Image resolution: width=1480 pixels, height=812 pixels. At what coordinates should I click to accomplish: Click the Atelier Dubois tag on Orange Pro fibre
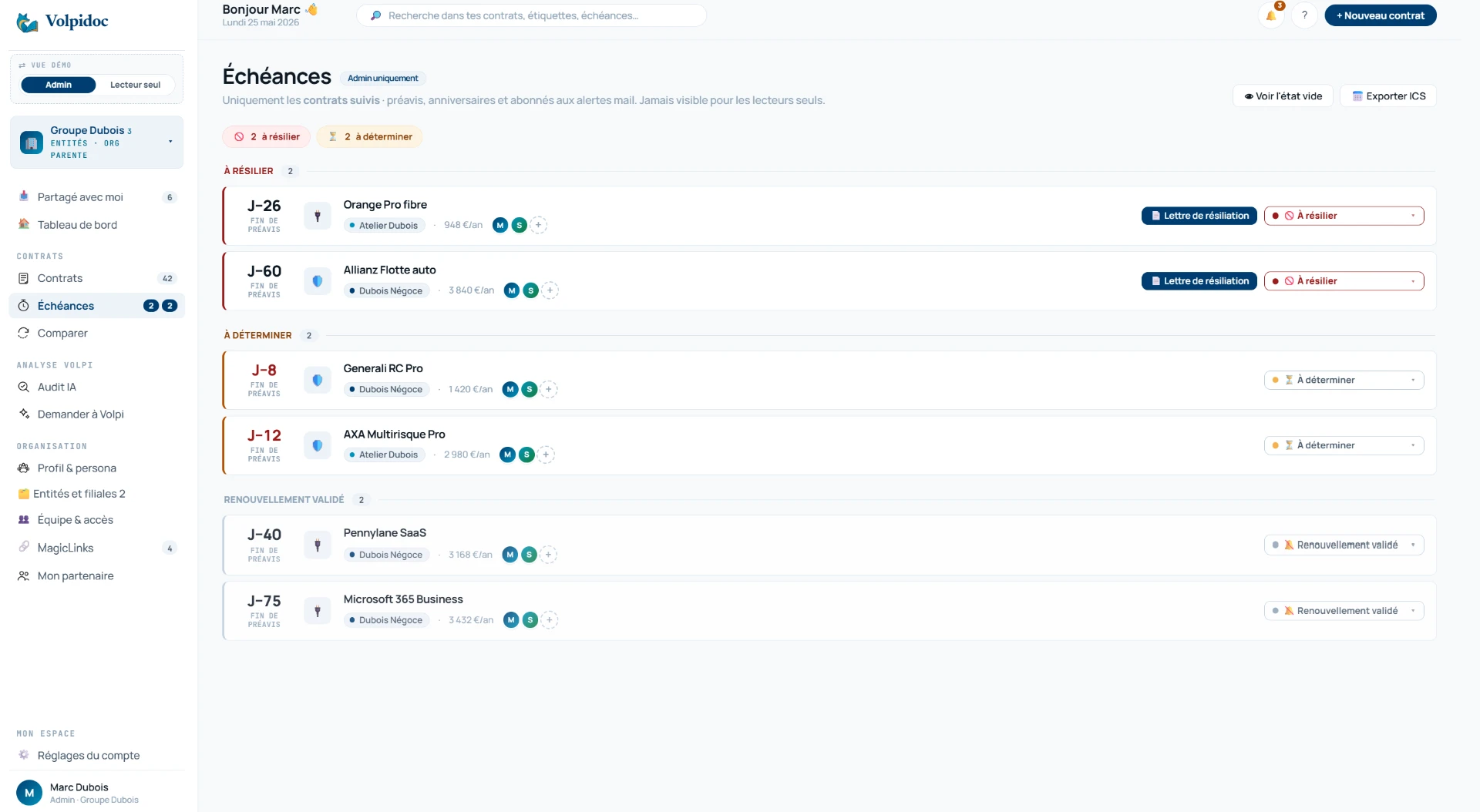click(384, 226)
